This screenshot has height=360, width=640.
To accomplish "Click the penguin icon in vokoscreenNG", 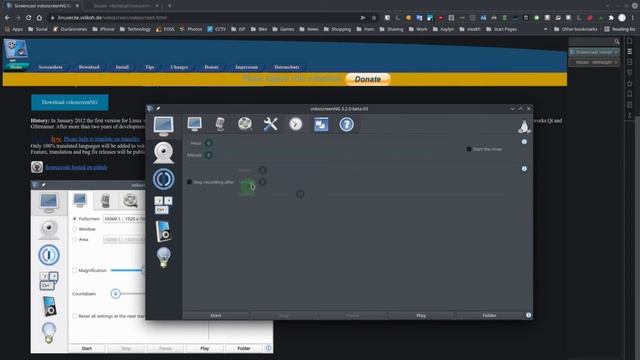I will (x=524, y=127).
